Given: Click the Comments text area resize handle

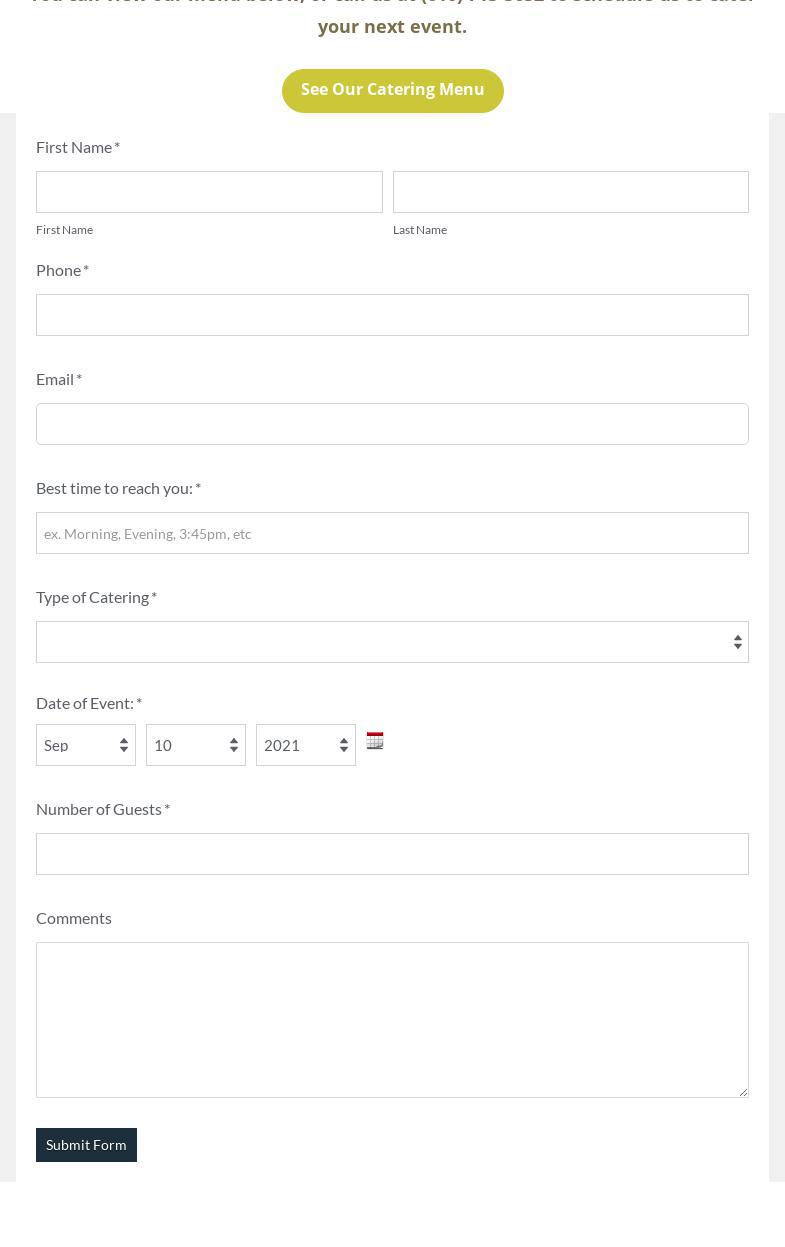Looking at the screenshot, I should [x=742, y=1091].
